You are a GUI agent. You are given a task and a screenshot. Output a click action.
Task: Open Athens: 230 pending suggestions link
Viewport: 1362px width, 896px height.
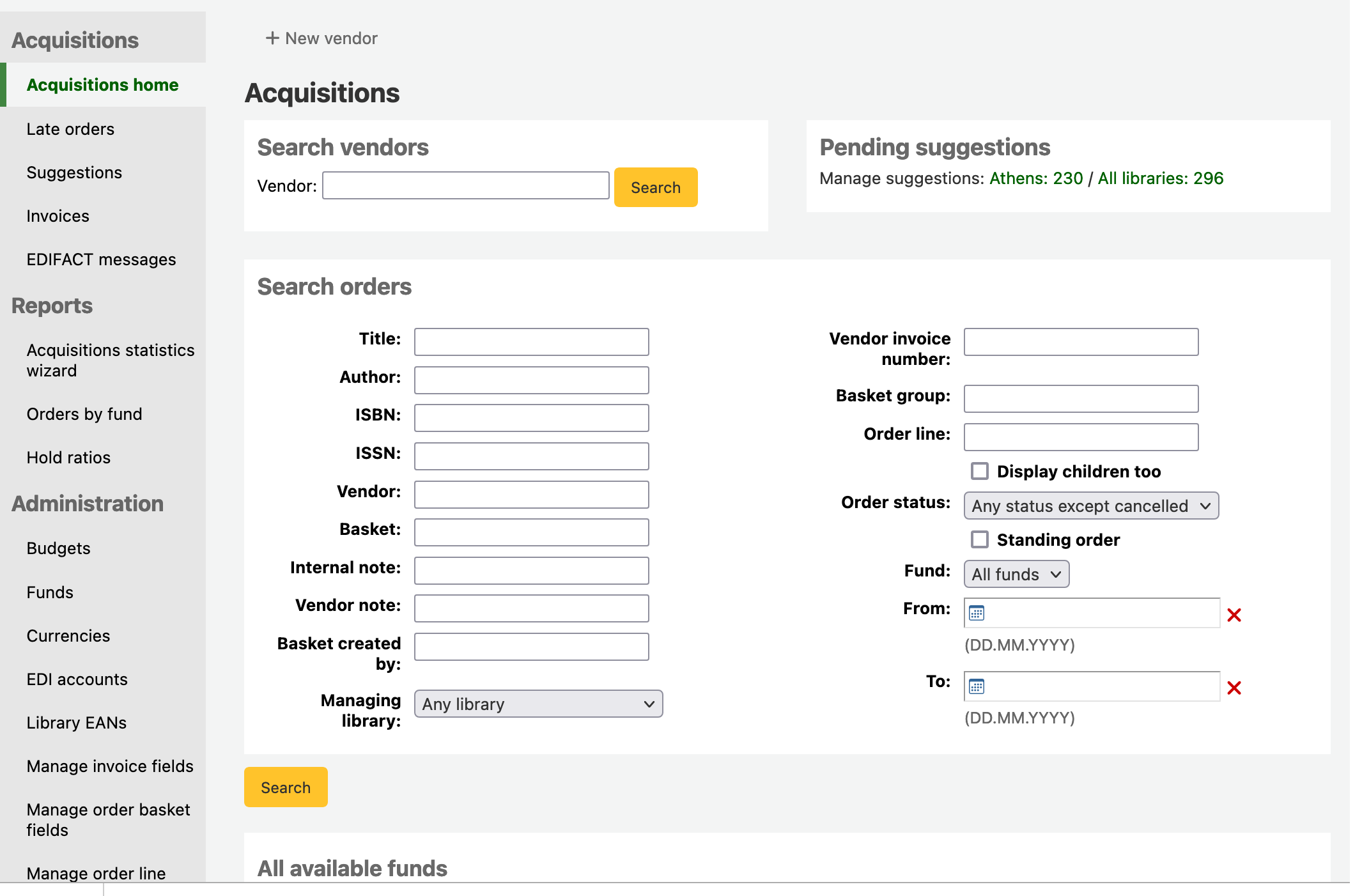[1035, 178]
